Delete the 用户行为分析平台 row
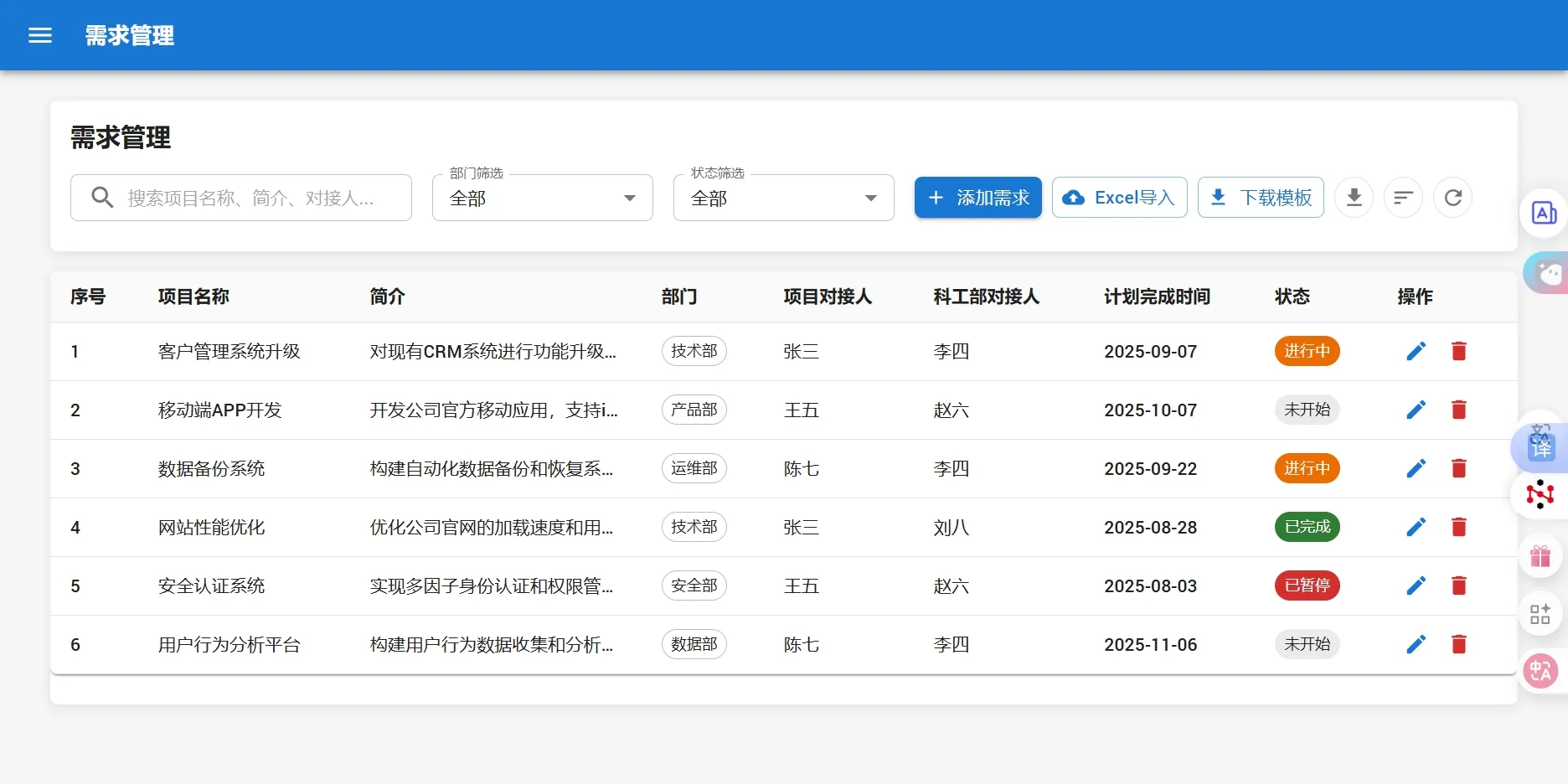Screen dimensions: 1568x784 tap(1458, 645)
